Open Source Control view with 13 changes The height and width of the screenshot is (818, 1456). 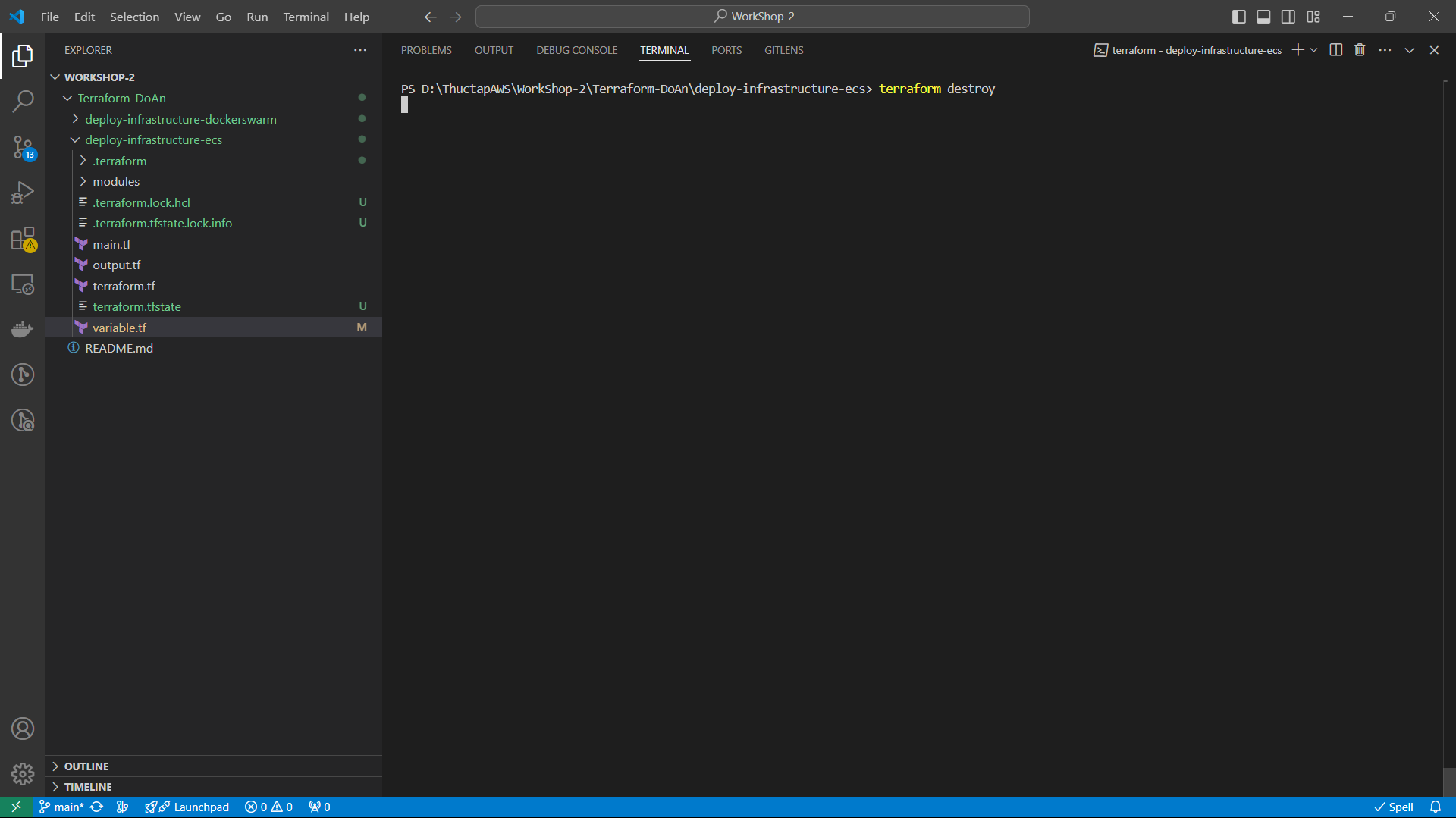coord(23,147)
